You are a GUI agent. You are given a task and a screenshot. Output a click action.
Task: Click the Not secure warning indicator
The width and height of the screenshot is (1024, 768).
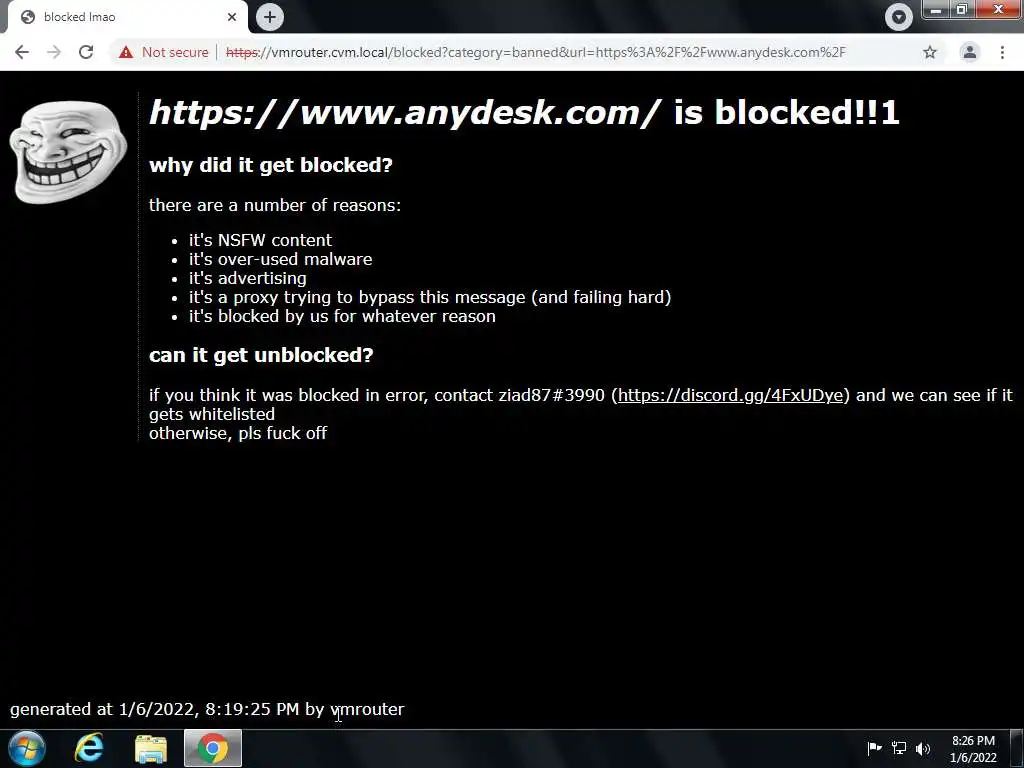pos(164,52)
